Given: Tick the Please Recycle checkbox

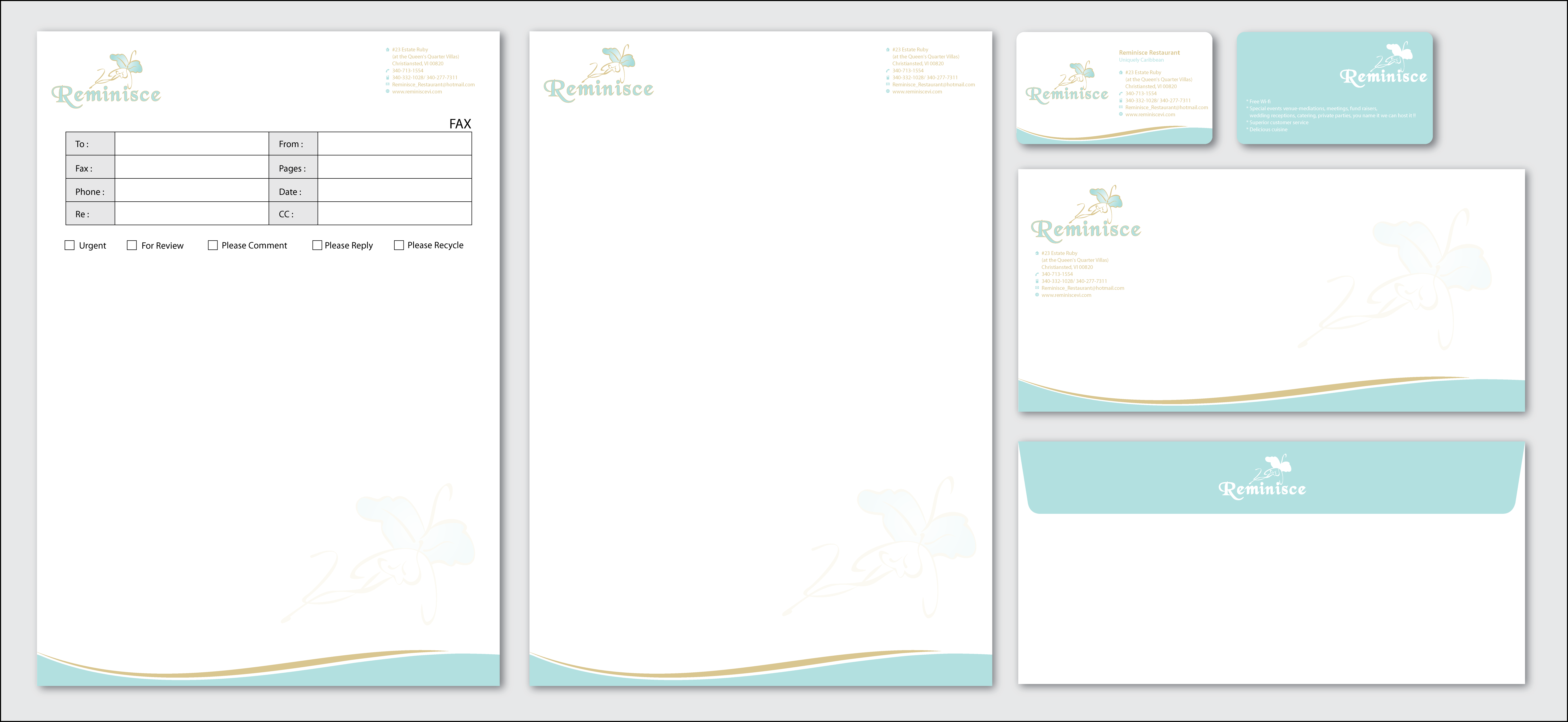Looking at the screenshot, I should click(399, 245).
